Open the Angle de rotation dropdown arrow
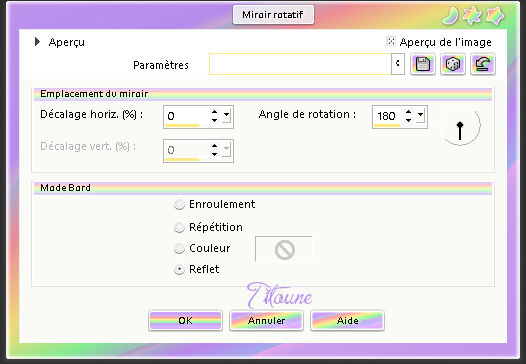Screen dimensions: 526x364 pyautogui.click(x=420, y=115)
